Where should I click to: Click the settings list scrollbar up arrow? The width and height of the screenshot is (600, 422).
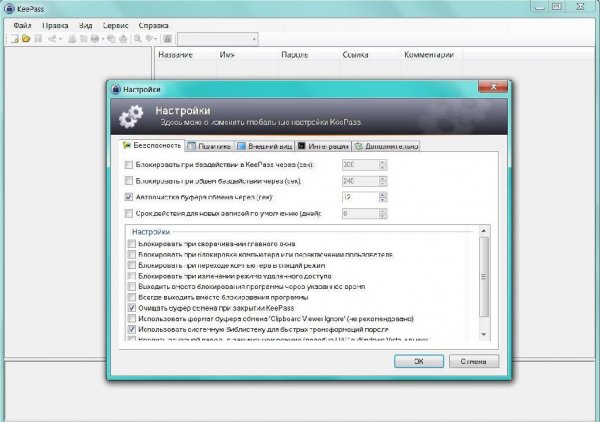click(484, 231)
